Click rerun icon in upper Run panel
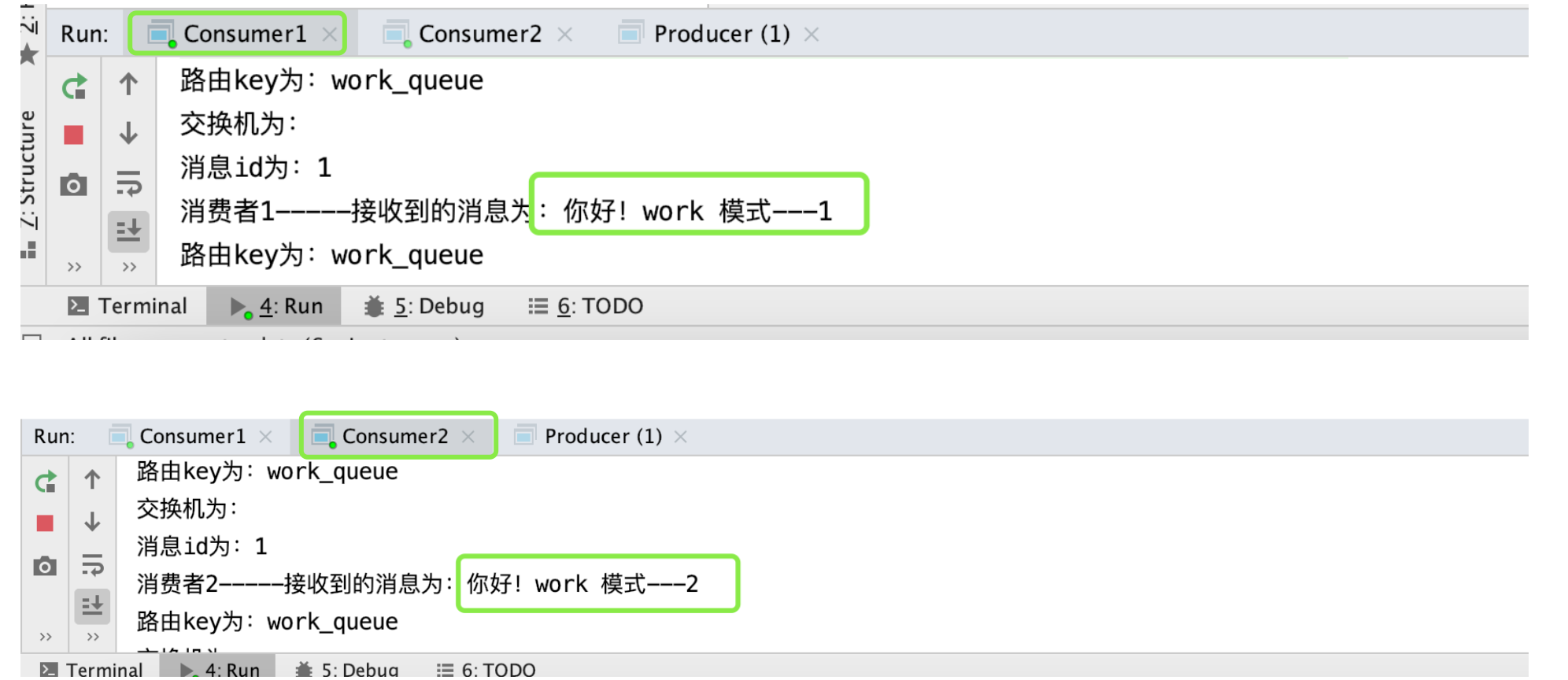 (74, 87)
